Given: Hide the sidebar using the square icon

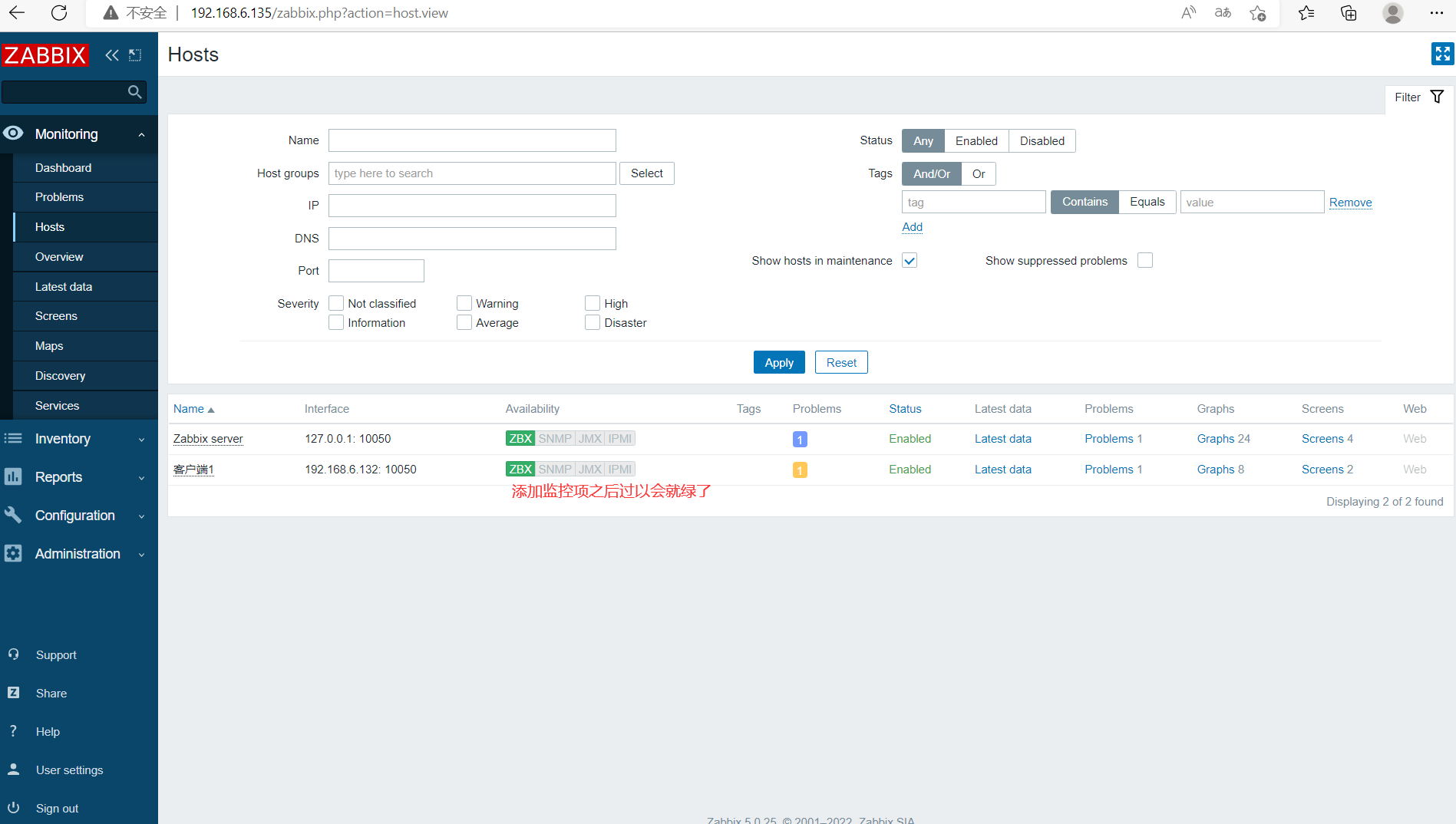Looking at the screenshot, I should pyautogui.click(x=135, y=55).
